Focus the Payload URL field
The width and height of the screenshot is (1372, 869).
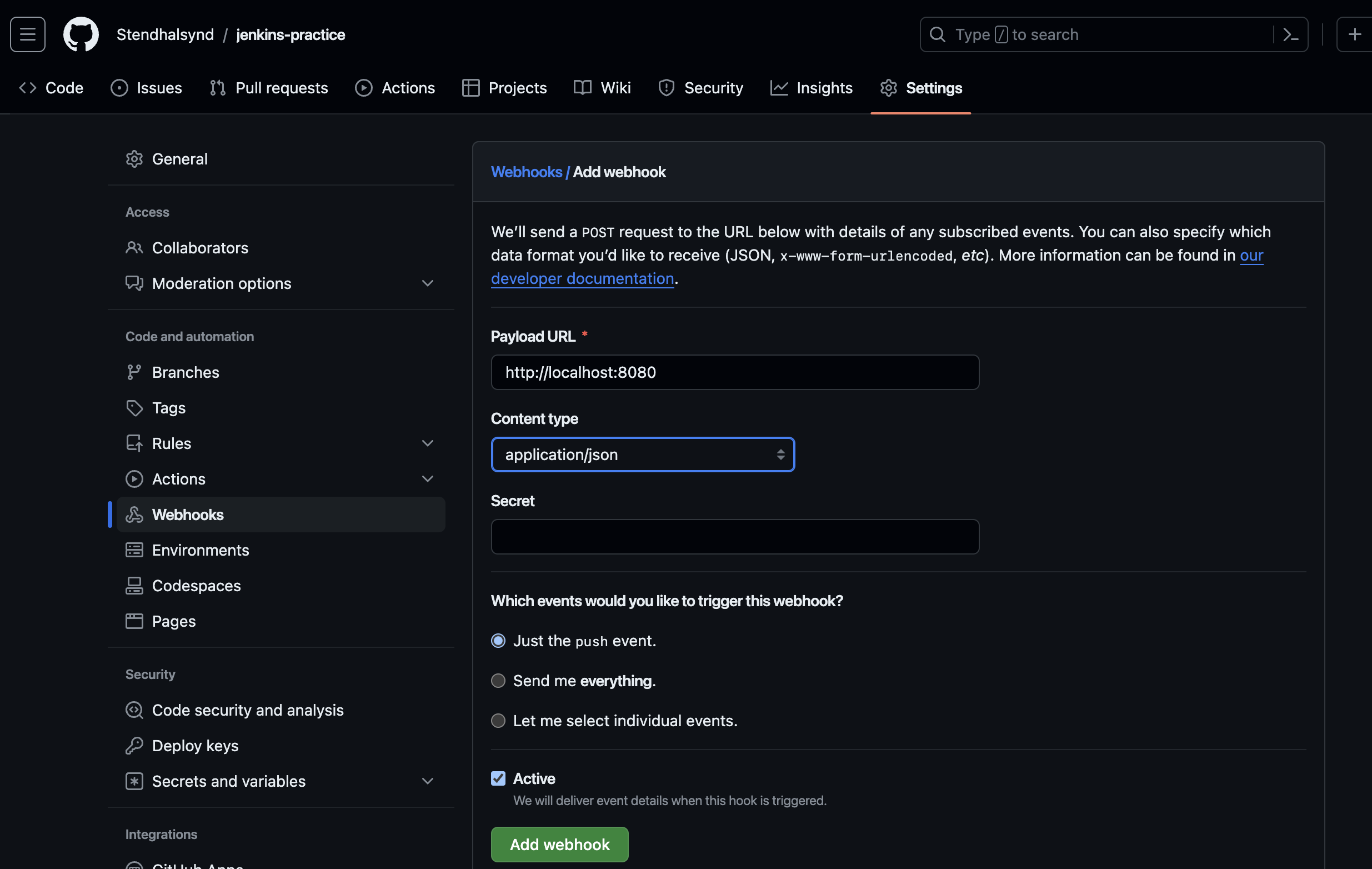point(735,373)
